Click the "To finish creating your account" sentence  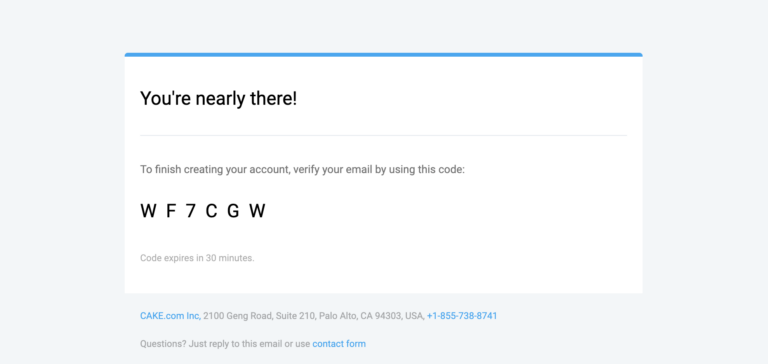[x=302, y=170]
